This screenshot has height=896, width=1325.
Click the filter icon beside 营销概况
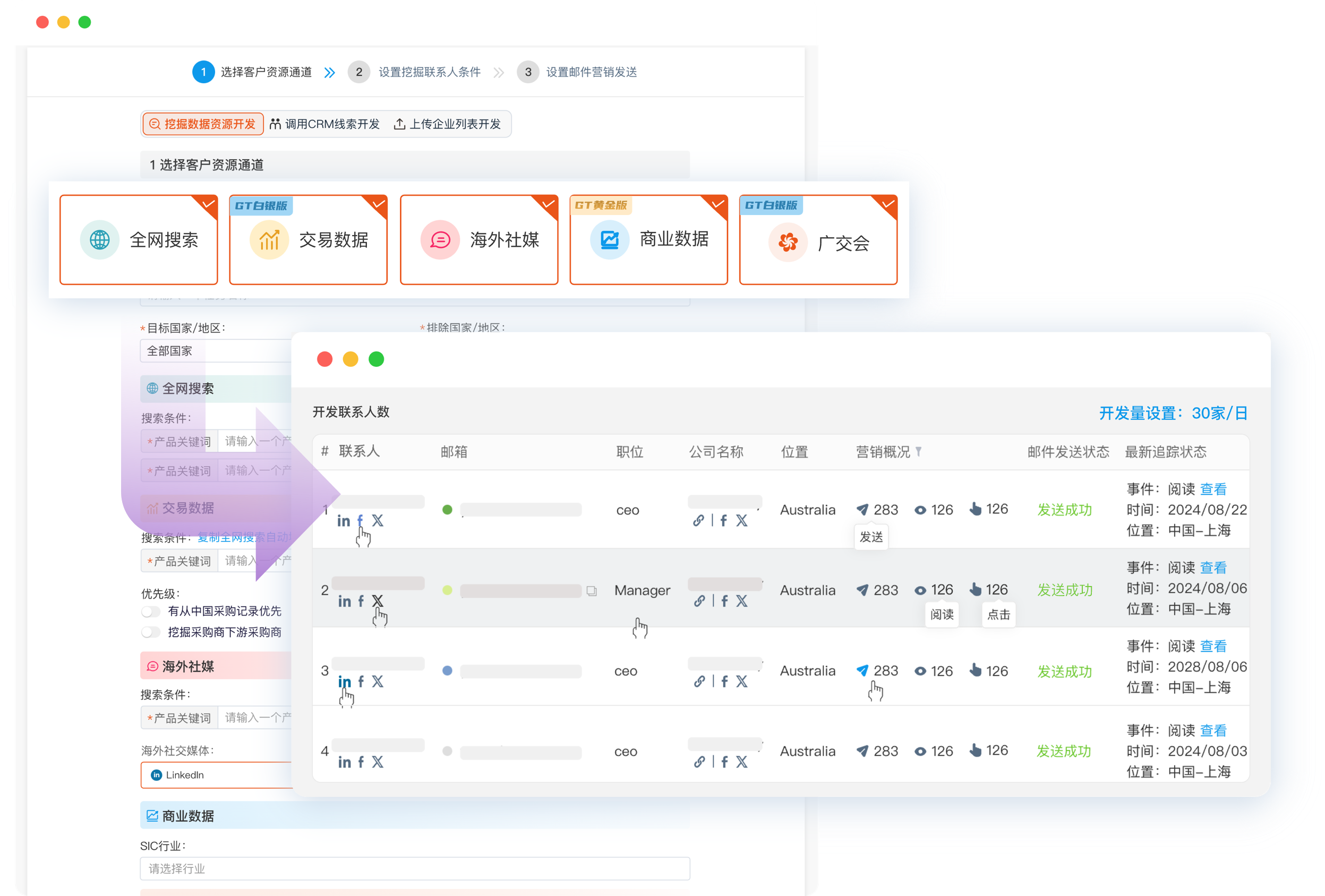[x=919, y=451]
